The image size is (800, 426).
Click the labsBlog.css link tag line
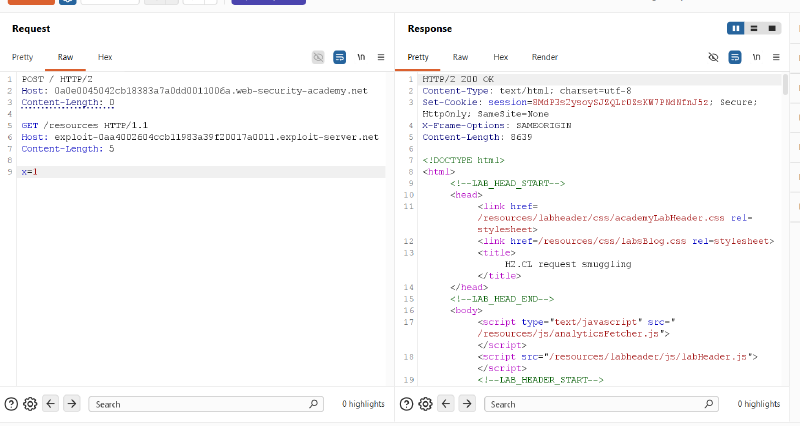(x=626, y=241)
